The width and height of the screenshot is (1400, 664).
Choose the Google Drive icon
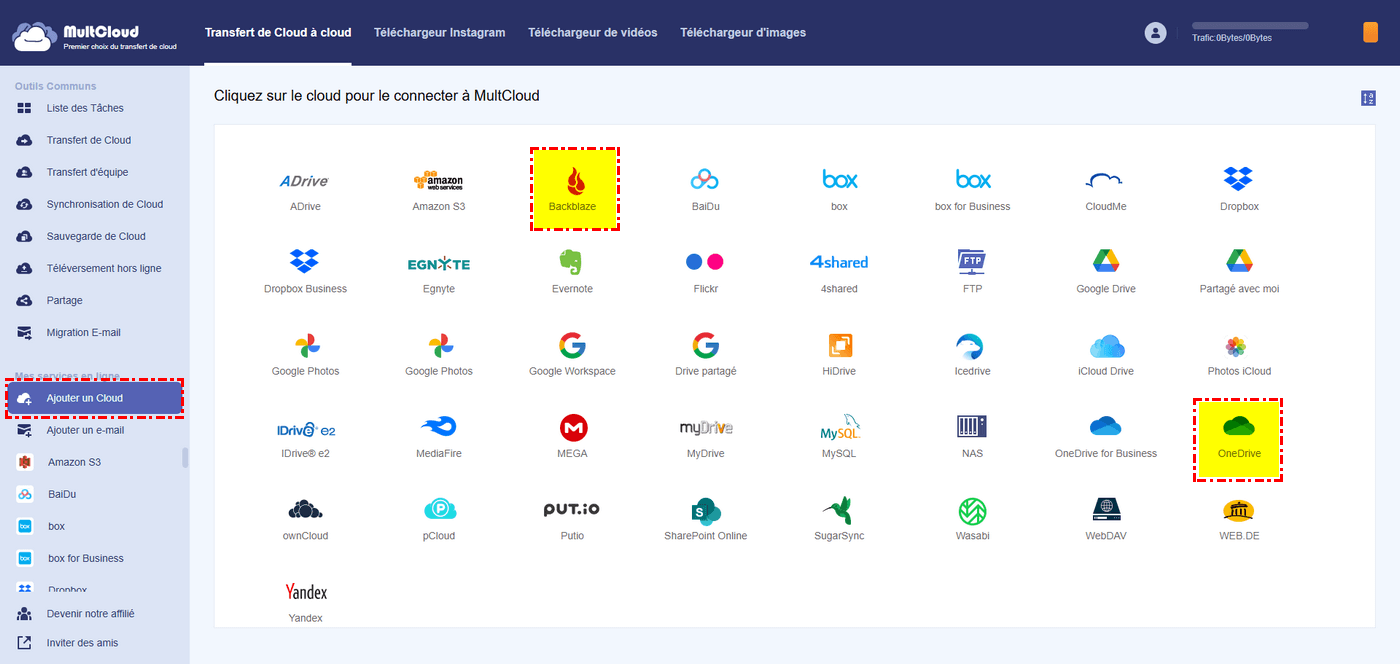(x=1105, y=262)
